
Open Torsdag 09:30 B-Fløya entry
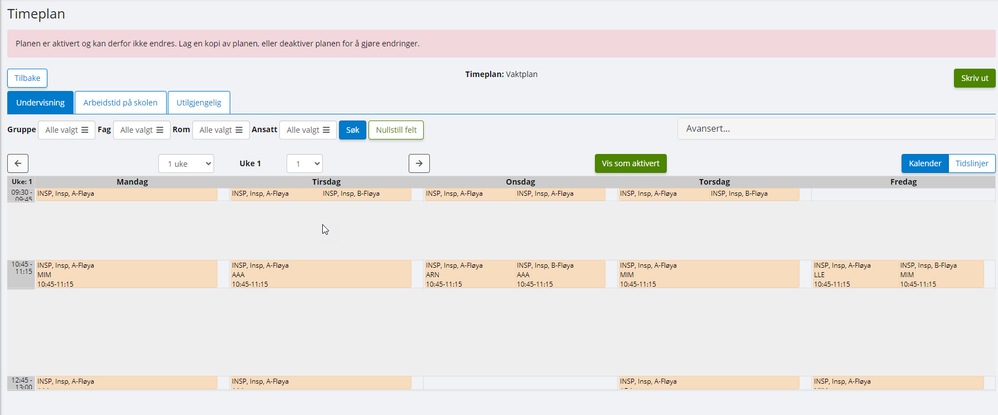[754, 194]
